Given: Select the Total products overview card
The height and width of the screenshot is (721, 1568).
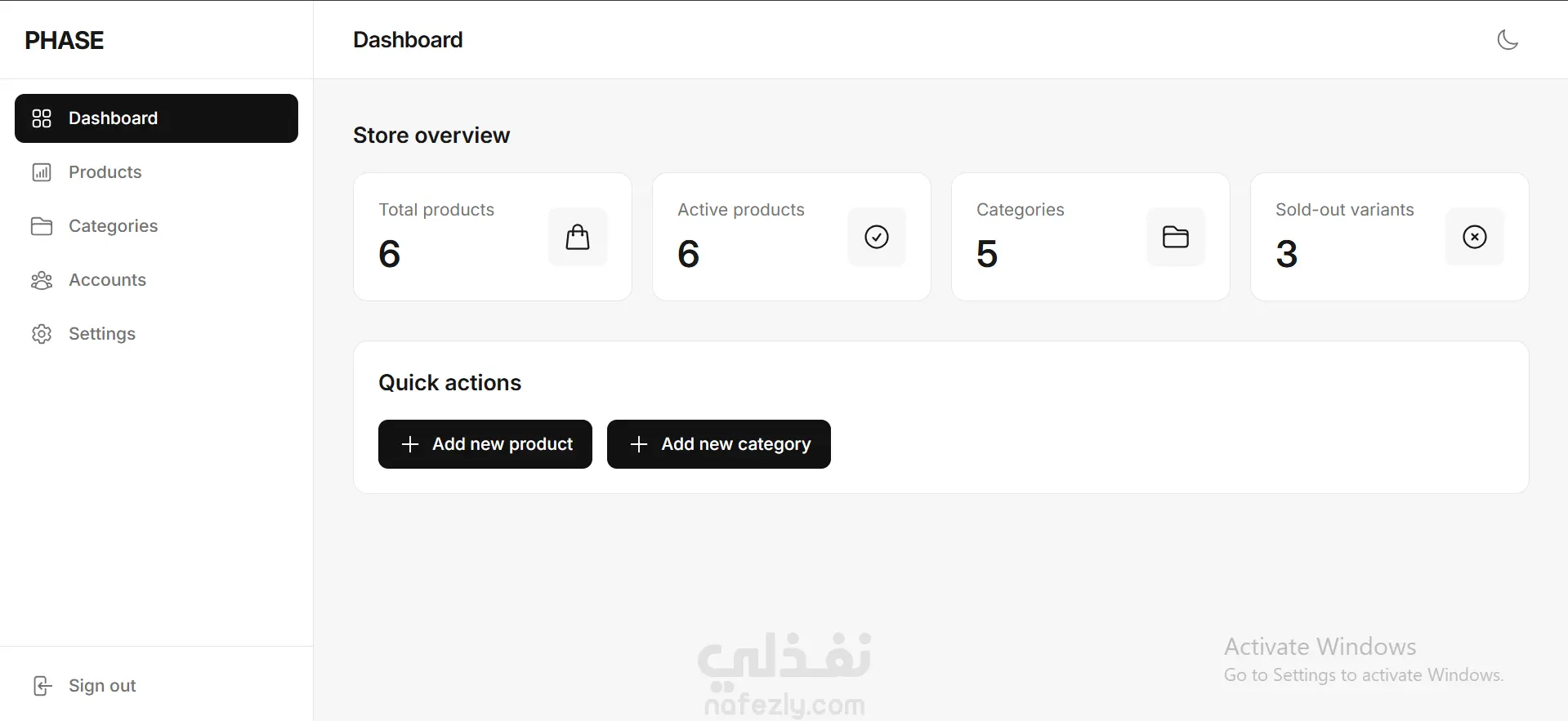Looking at the screenshot, I should [x=493, y=237].
